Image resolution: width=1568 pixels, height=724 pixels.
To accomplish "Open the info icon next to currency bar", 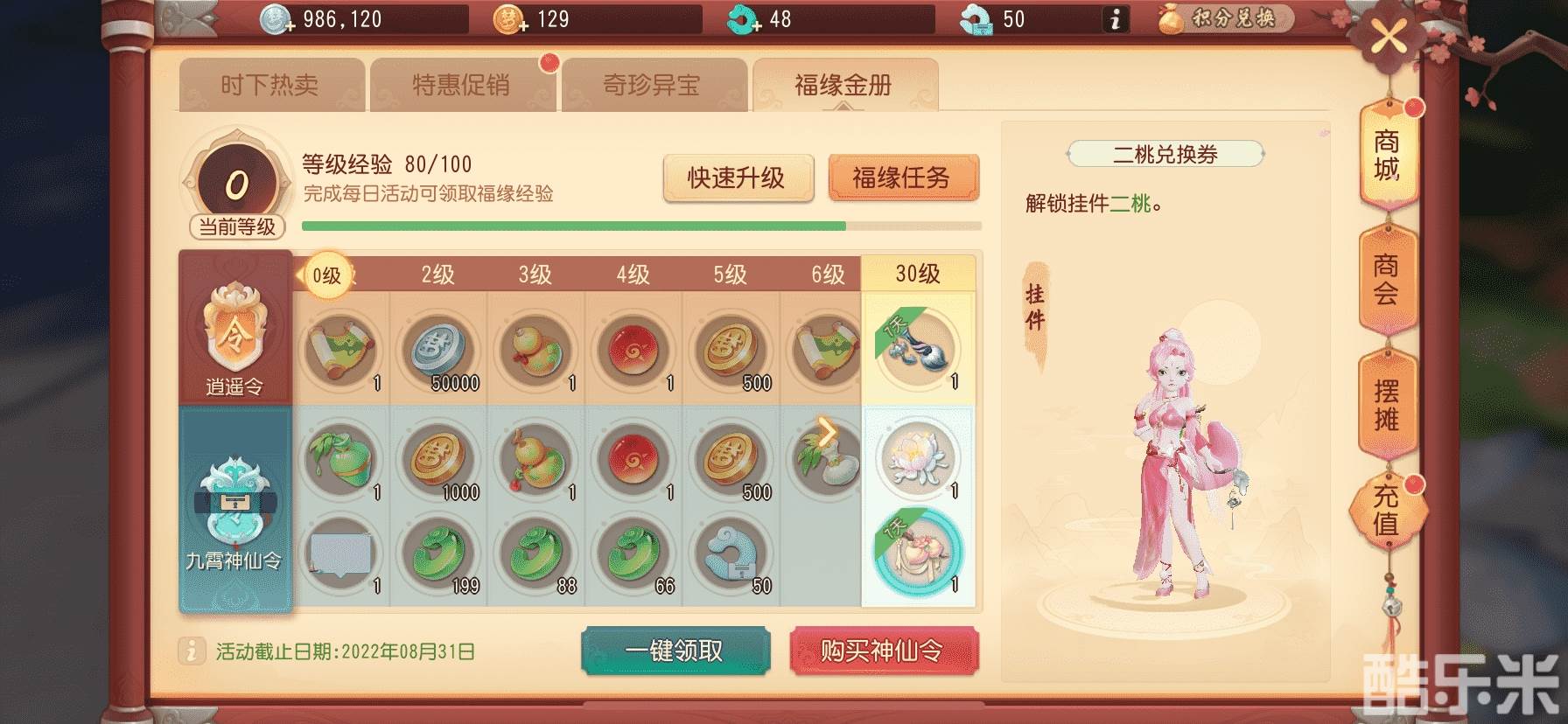I will pyautogui.click(x=1114, y=19).
